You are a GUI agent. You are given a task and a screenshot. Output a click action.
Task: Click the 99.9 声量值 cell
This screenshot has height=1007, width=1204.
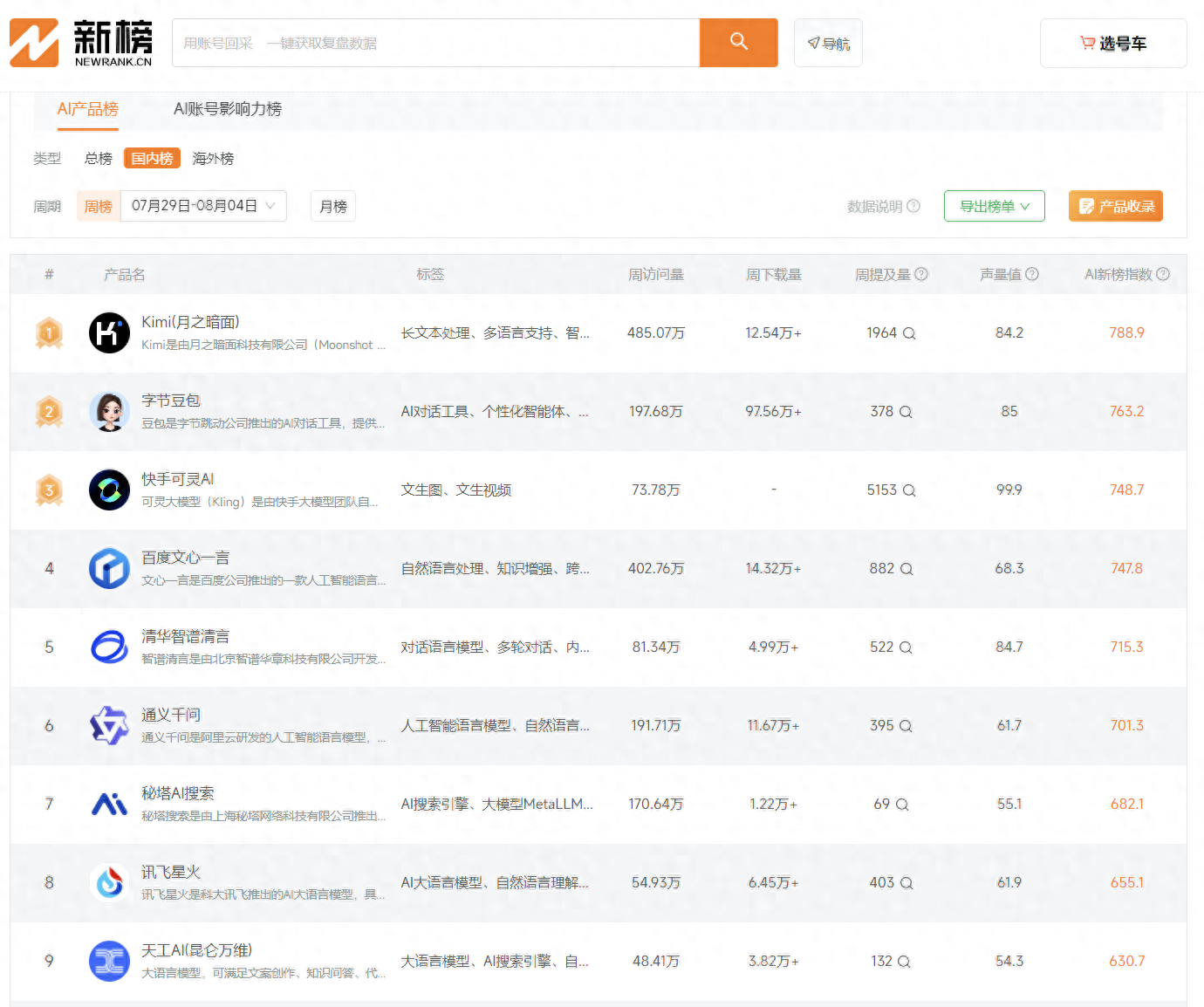1009,490
